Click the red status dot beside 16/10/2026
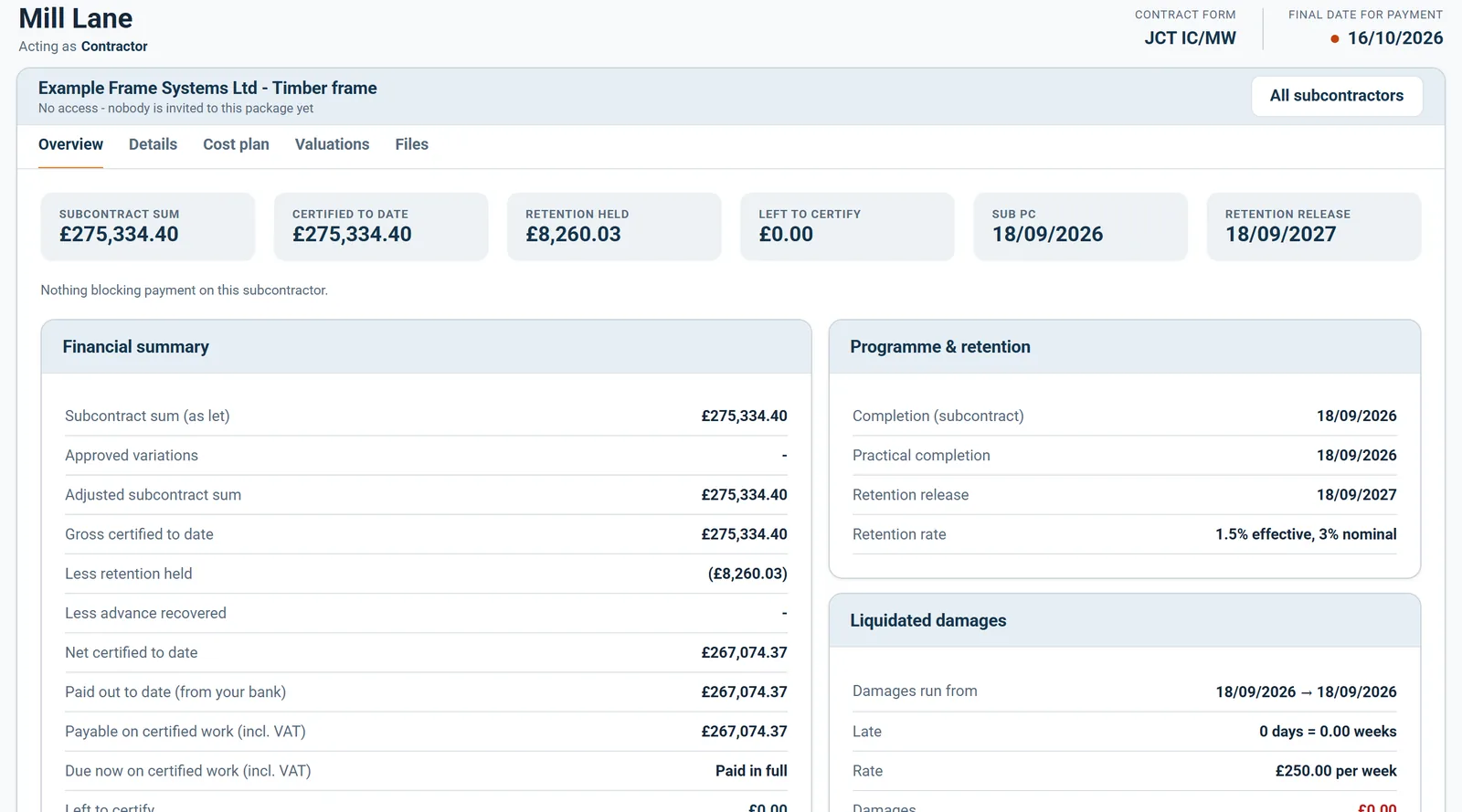 tap(1335, 39)
